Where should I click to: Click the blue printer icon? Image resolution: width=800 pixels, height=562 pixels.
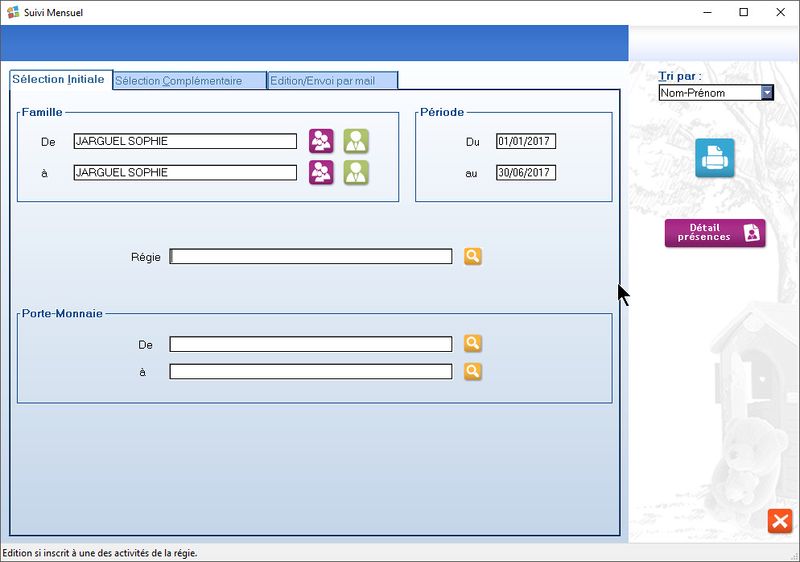pos(715,158)
